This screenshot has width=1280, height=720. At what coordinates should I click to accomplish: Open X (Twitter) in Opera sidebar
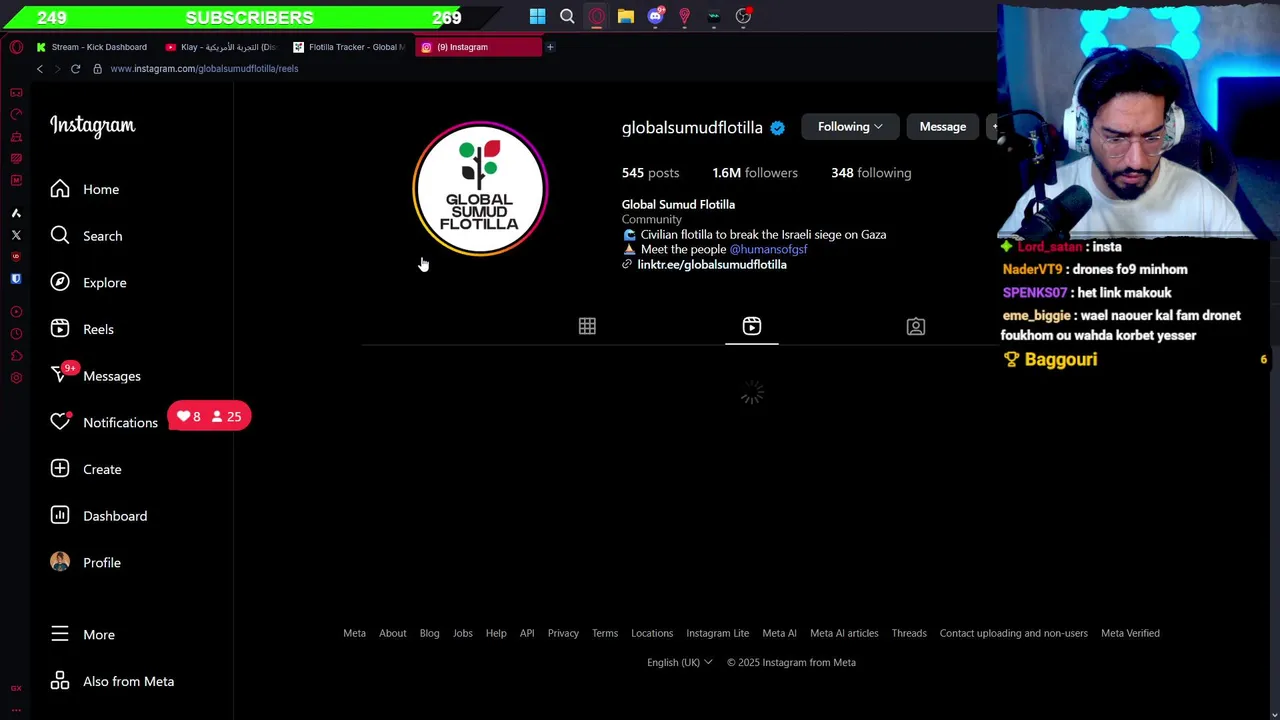tap(16, 235)
